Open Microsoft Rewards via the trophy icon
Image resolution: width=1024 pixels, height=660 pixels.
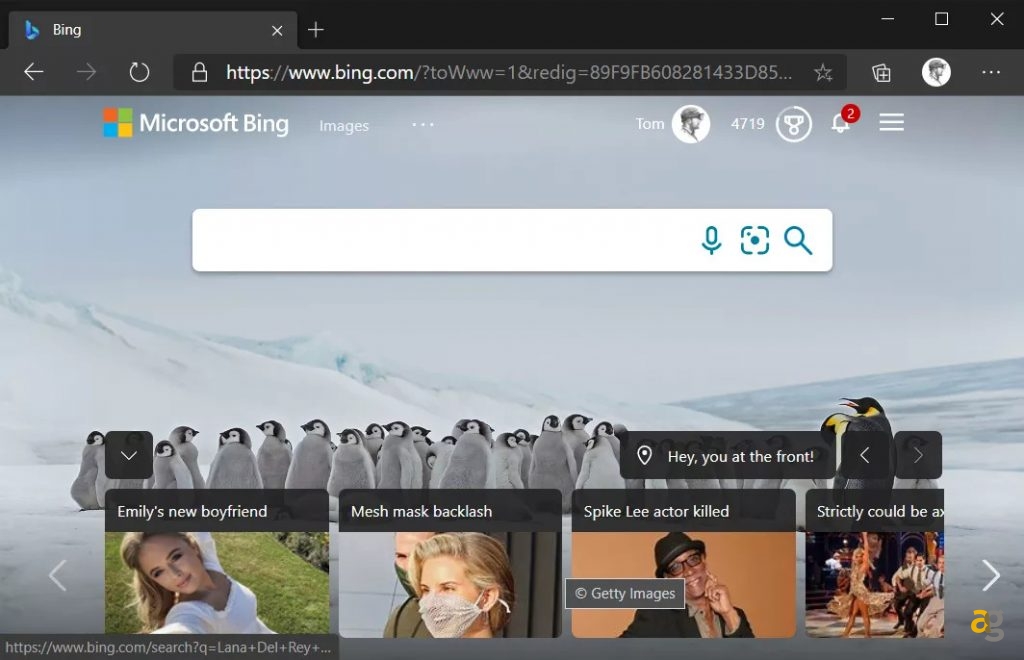794,124
